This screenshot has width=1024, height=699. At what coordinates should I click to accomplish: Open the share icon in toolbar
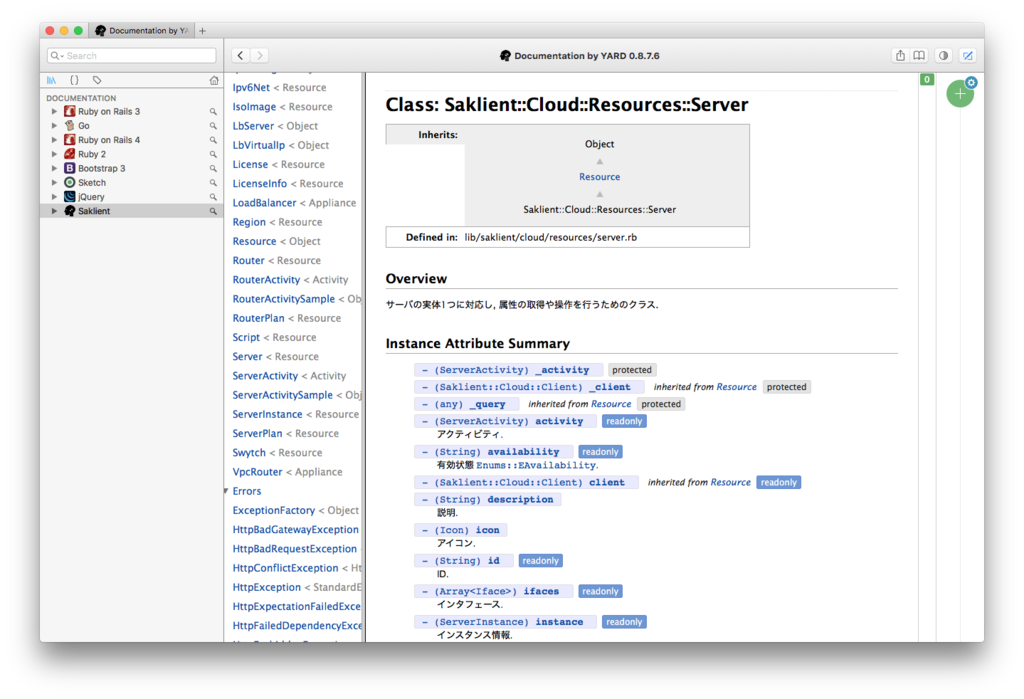point(900,56)
